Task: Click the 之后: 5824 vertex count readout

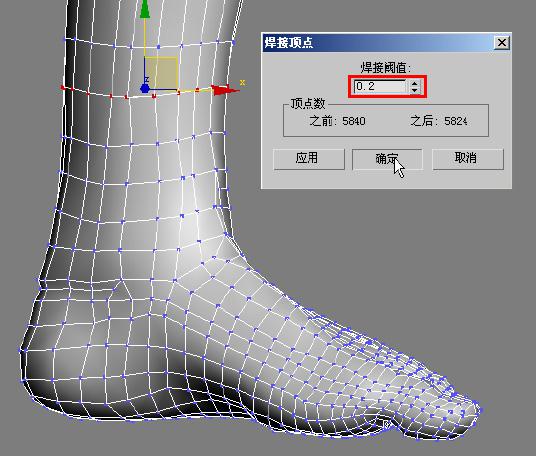Action: [439, 121]
